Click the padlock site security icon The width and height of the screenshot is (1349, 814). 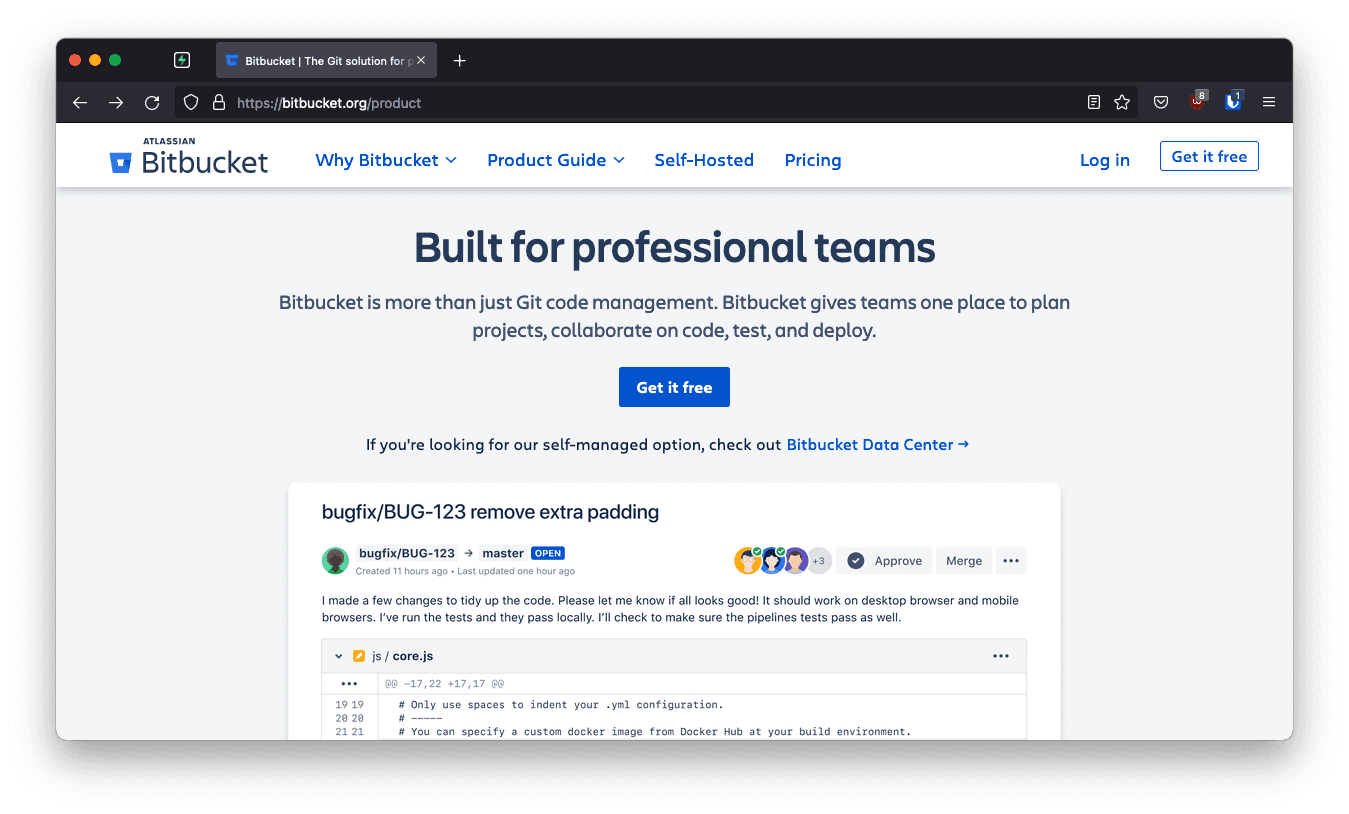point(218,102)
